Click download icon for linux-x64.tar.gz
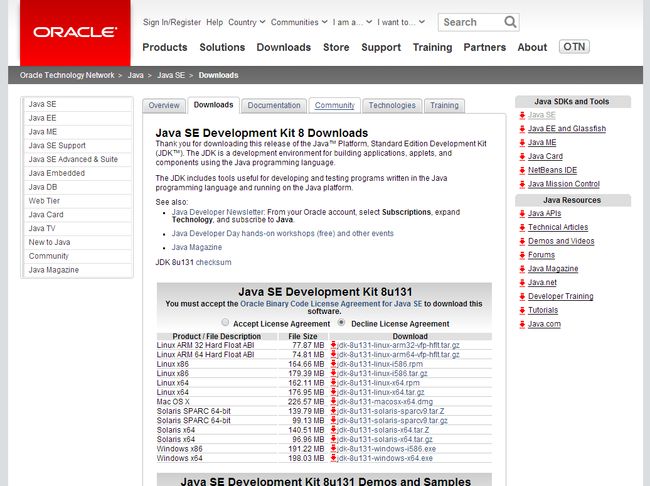 point(333,392)
